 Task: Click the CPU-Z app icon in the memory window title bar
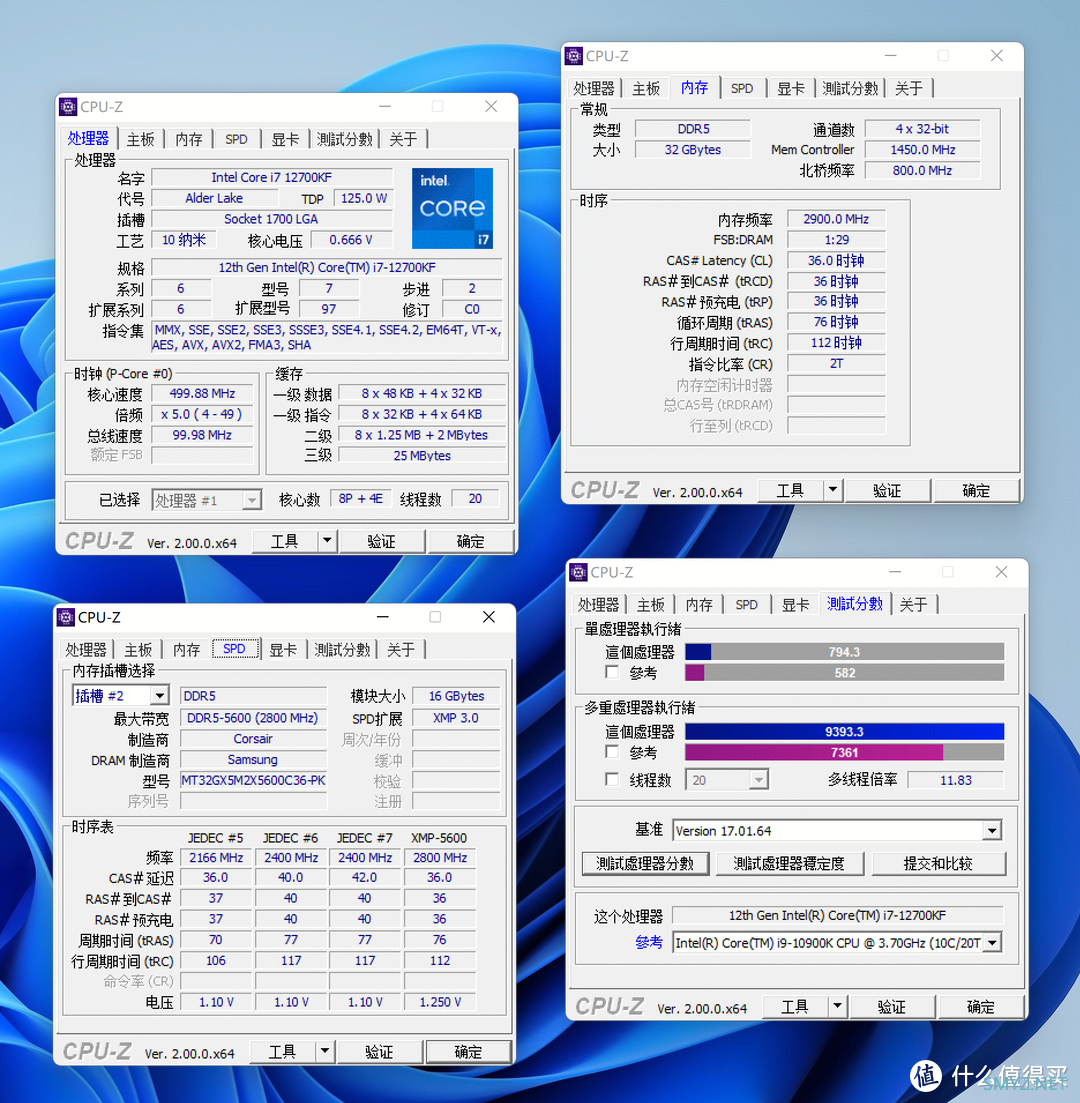[574, 56]
